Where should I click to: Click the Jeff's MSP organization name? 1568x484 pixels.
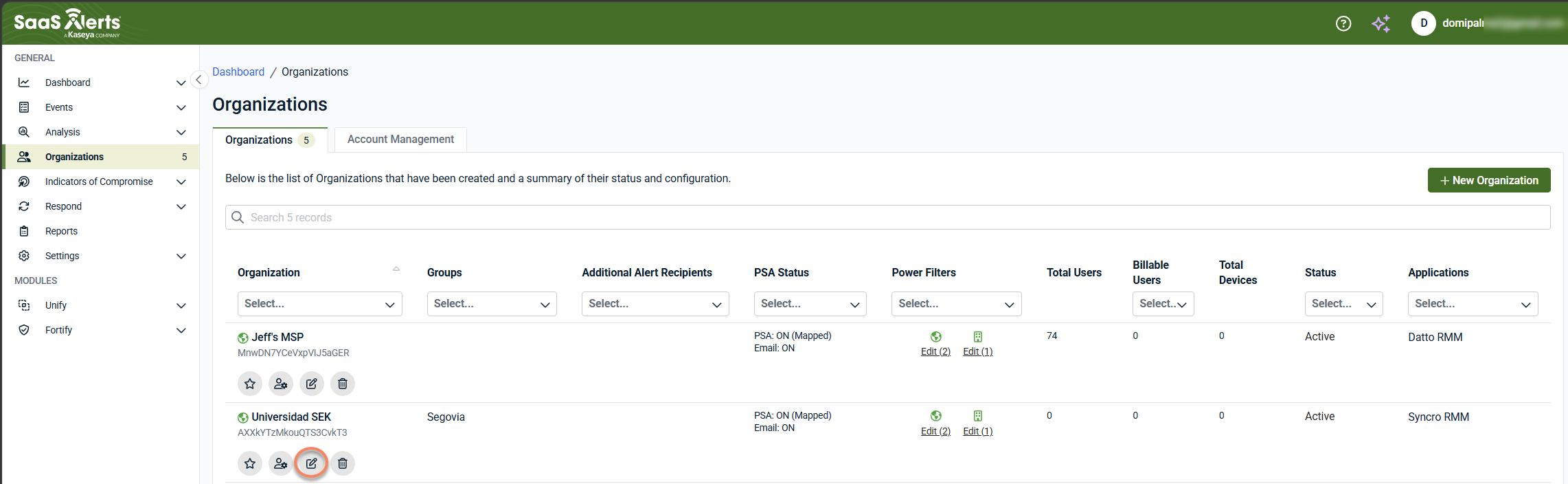click(277, 337)
